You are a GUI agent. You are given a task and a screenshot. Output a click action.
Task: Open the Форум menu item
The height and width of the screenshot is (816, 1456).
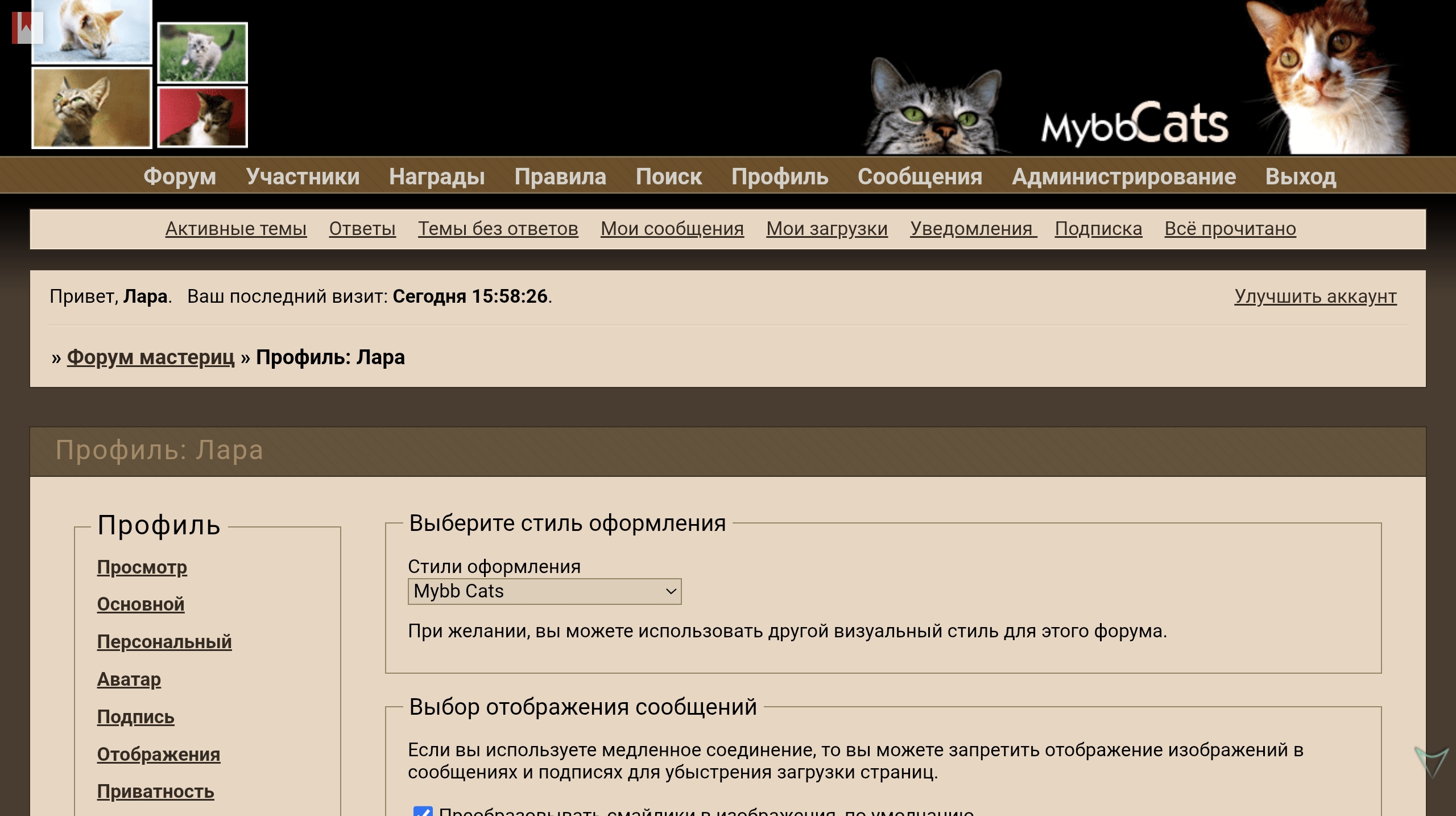click(x=180, y=176)
